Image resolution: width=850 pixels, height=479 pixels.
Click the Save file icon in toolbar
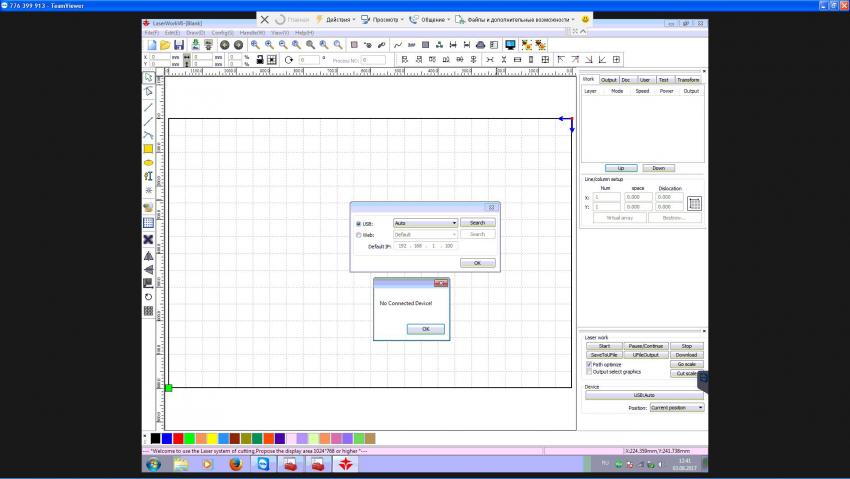[x=179, y=45]
